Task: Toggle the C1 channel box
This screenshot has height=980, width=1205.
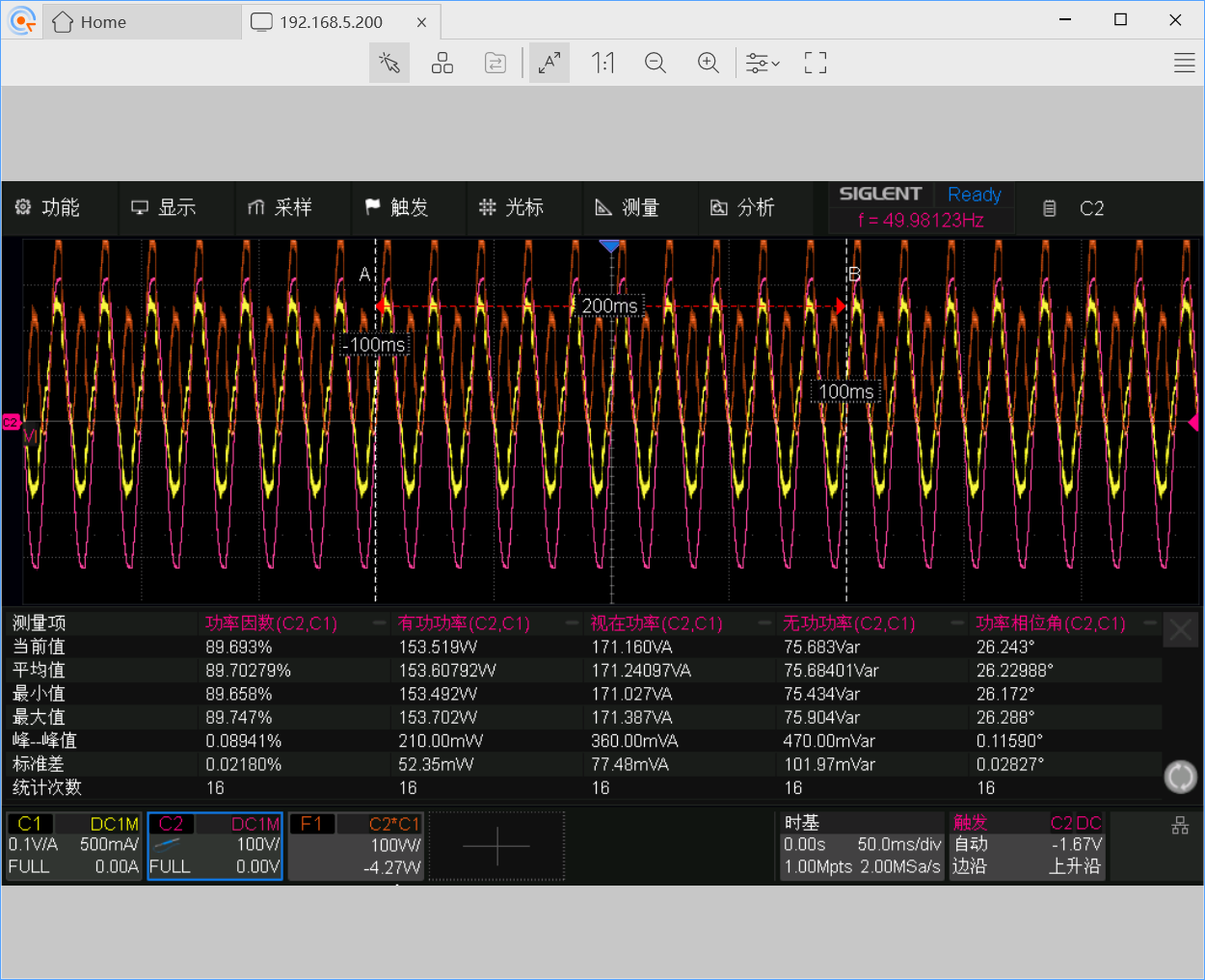Action: click(74, 846)
